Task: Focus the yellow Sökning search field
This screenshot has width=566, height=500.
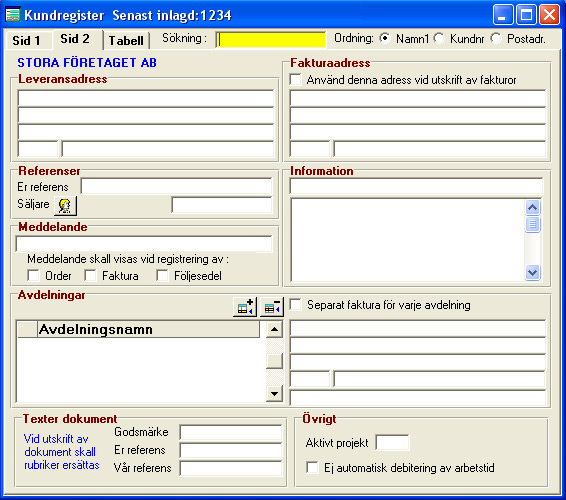Action: 271,39
